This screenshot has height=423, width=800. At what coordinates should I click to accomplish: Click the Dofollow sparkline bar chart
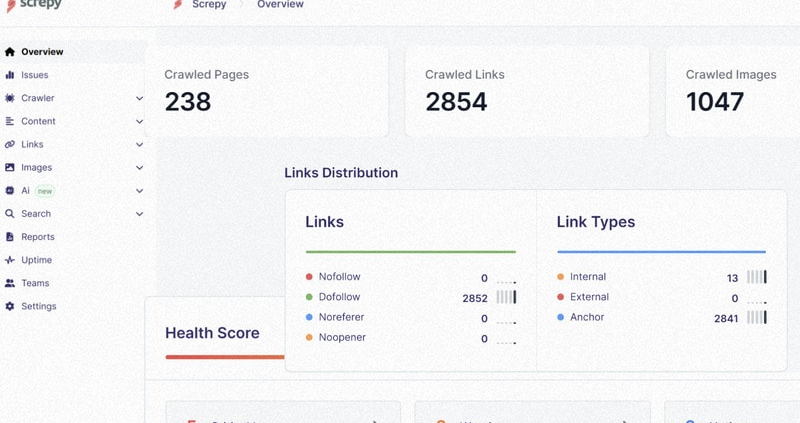(507, 297)
